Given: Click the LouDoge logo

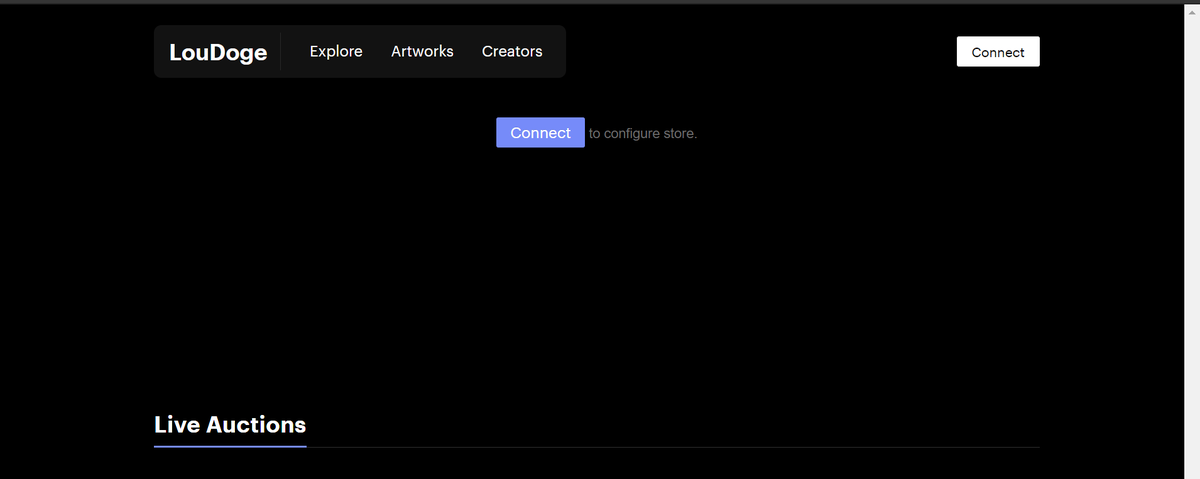Looking at the screenshot, I should tap(218, 52).
